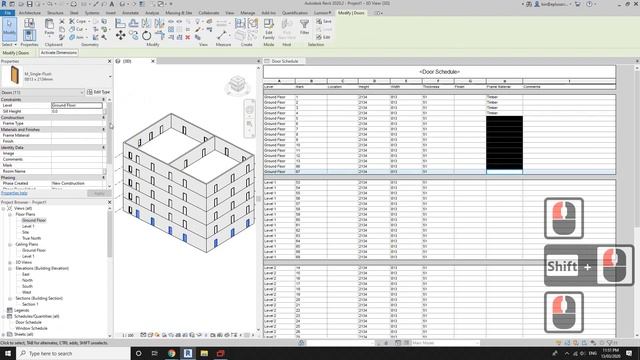Collapse the Floor Plans tree node
640x360 pixels.
click(10, 214)
